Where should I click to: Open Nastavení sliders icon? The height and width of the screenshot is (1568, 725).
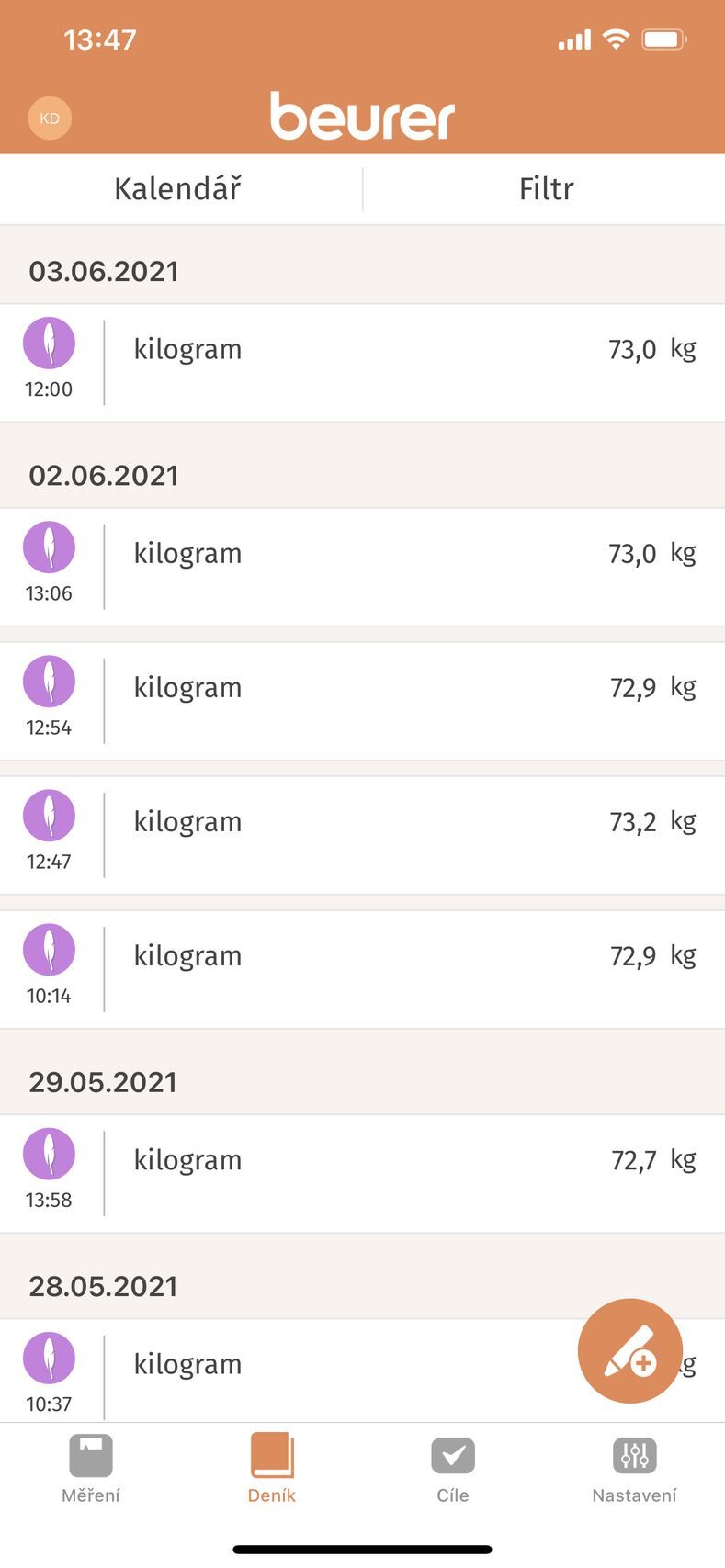pos(634,1456)
